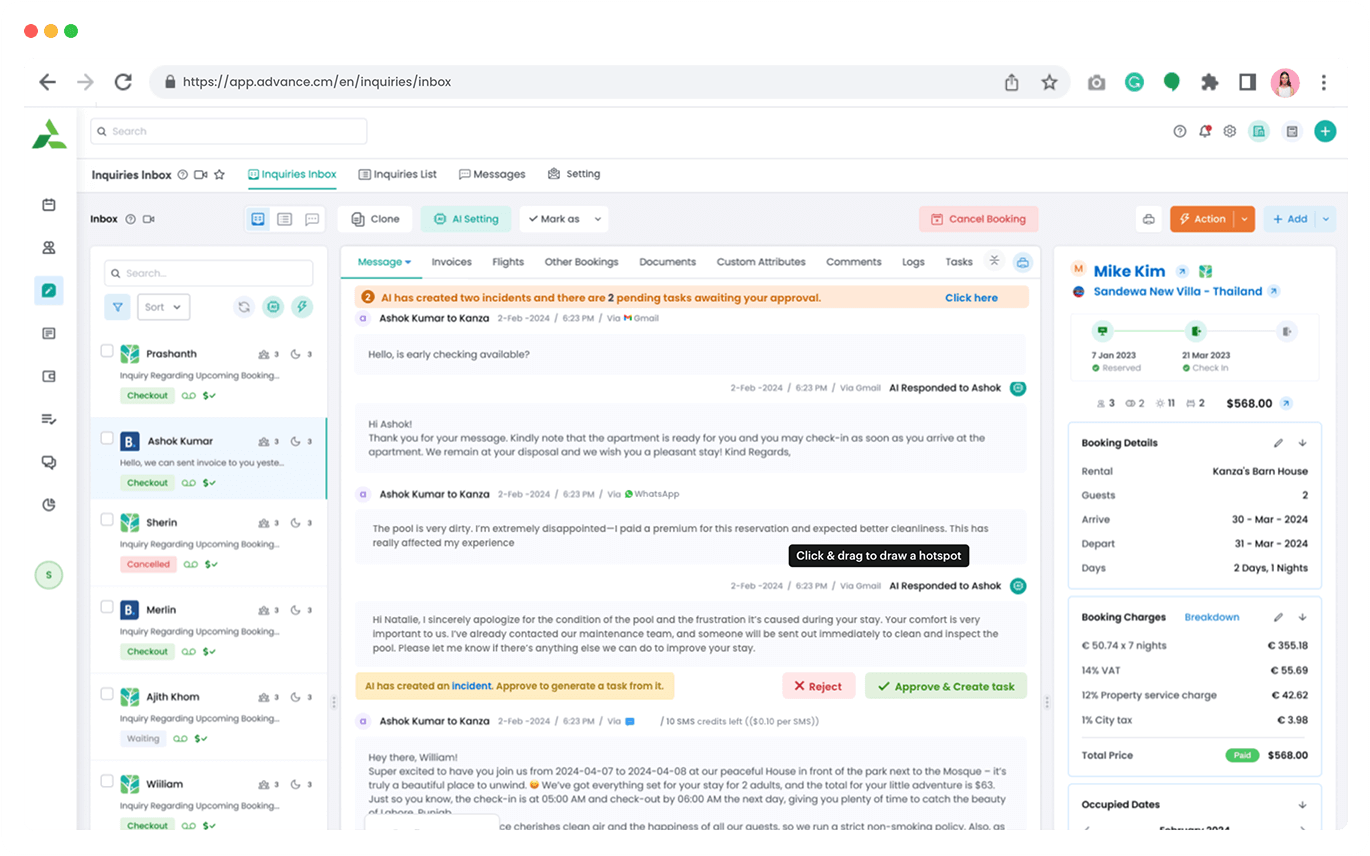Click the pie chart reports sidebar icon
This screenshot has width=1370, height=856.
48,505
